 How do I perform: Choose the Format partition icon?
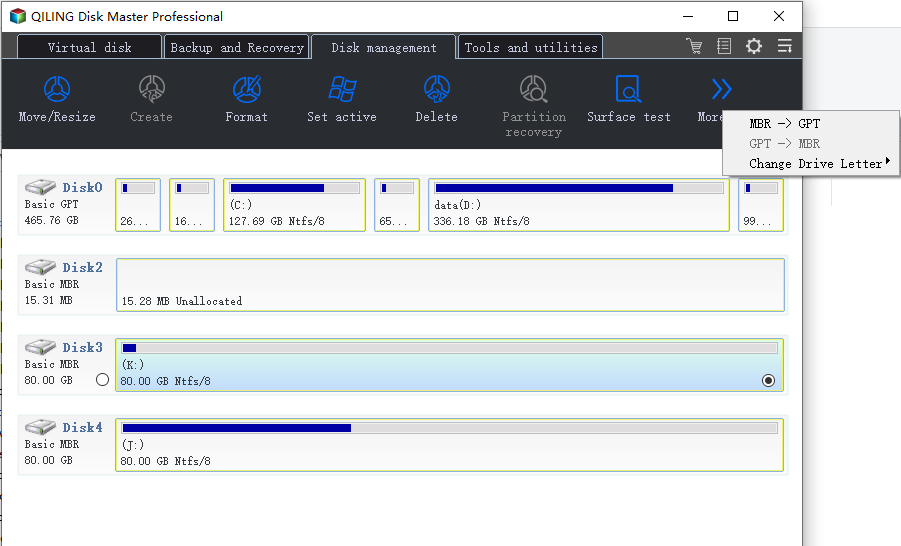247,89
